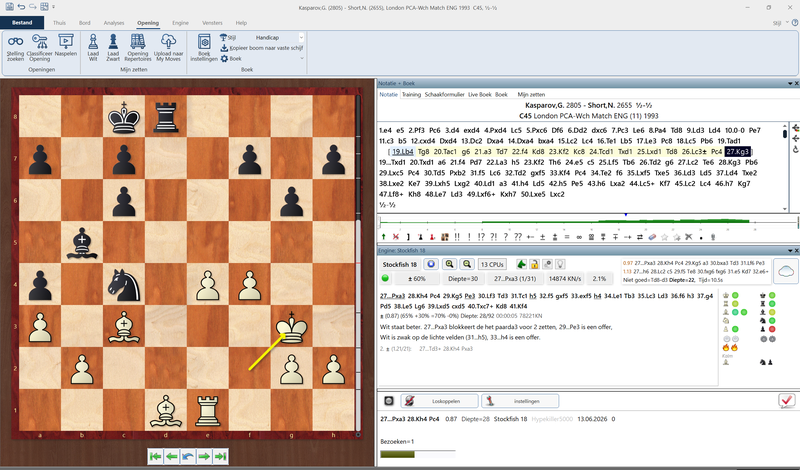800x470 pixels.
Task: Toggle engine stop/go blue circle button
Action: tap(431, 264)
